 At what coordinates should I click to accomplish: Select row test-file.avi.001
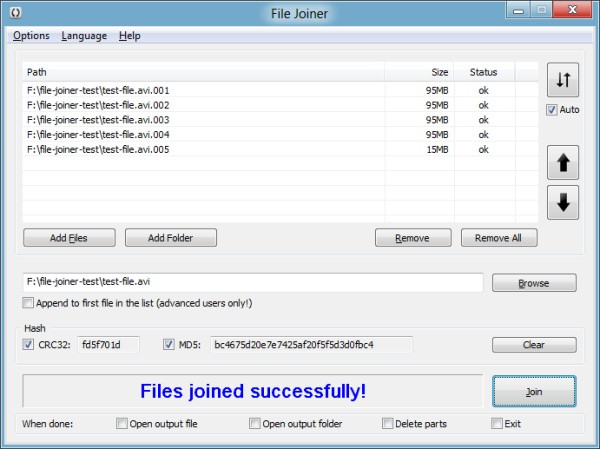[280, 90]
